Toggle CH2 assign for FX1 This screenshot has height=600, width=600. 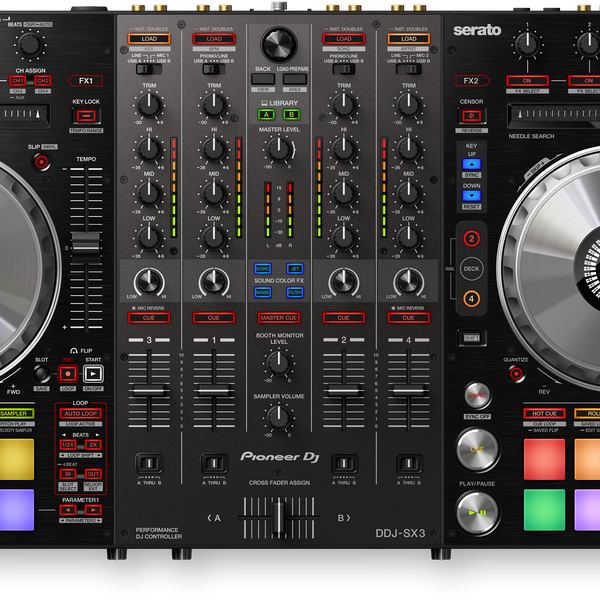pos(43,81)
